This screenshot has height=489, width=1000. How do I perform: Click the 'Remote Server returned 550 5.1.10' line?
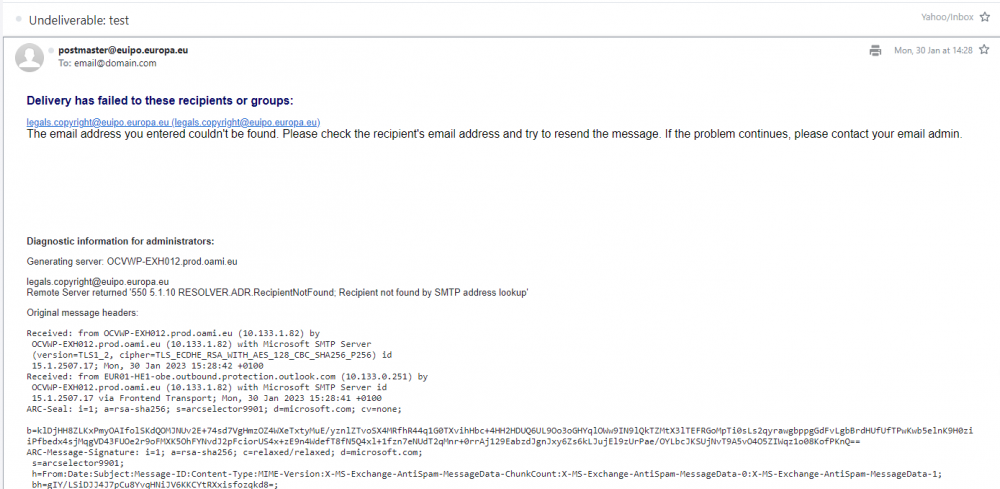[x=277, y=293]
